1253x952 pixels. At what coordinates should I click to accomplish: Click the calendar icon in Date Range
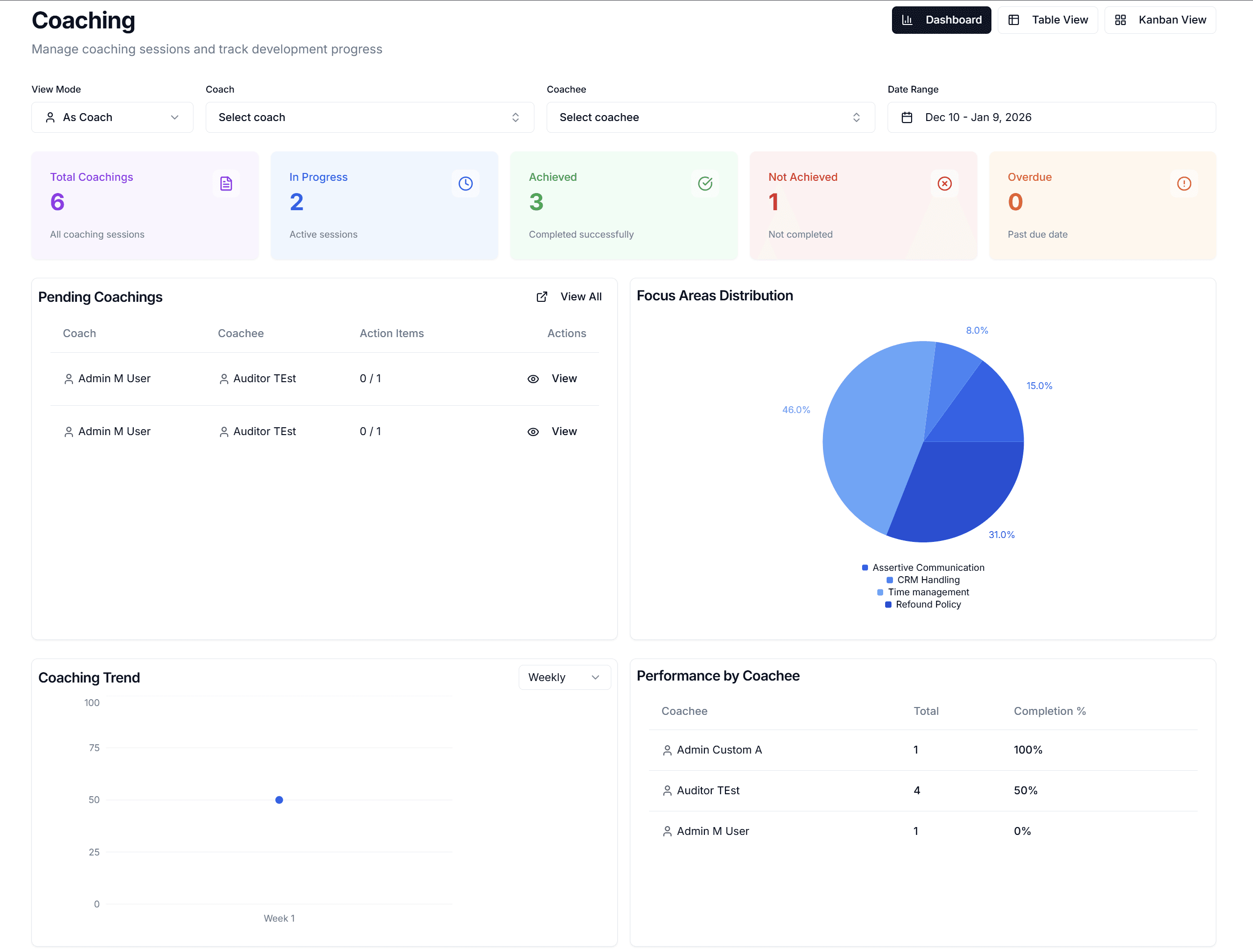tap(907, 117)
